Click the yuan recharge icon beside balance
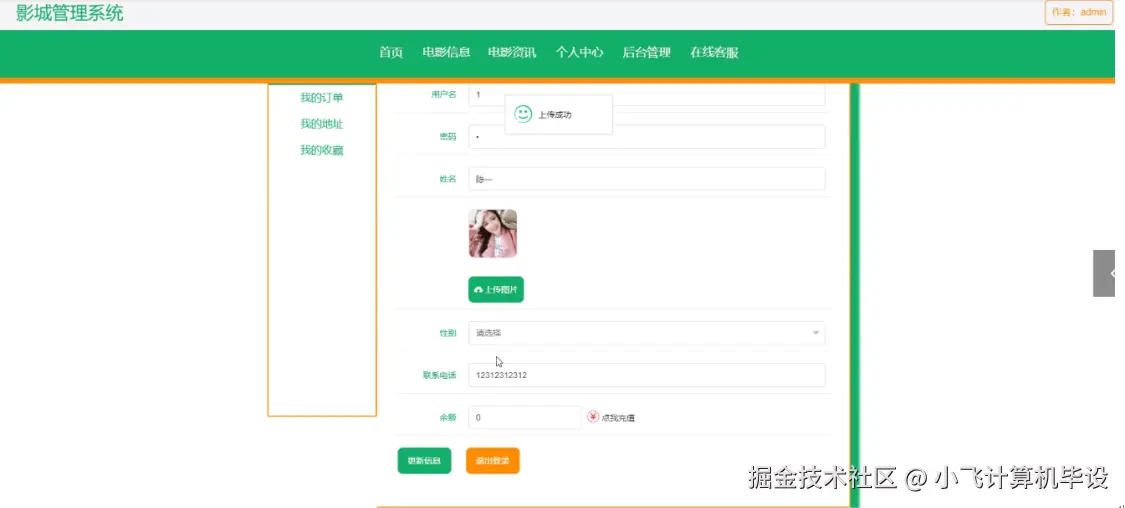 pos(593,417)
